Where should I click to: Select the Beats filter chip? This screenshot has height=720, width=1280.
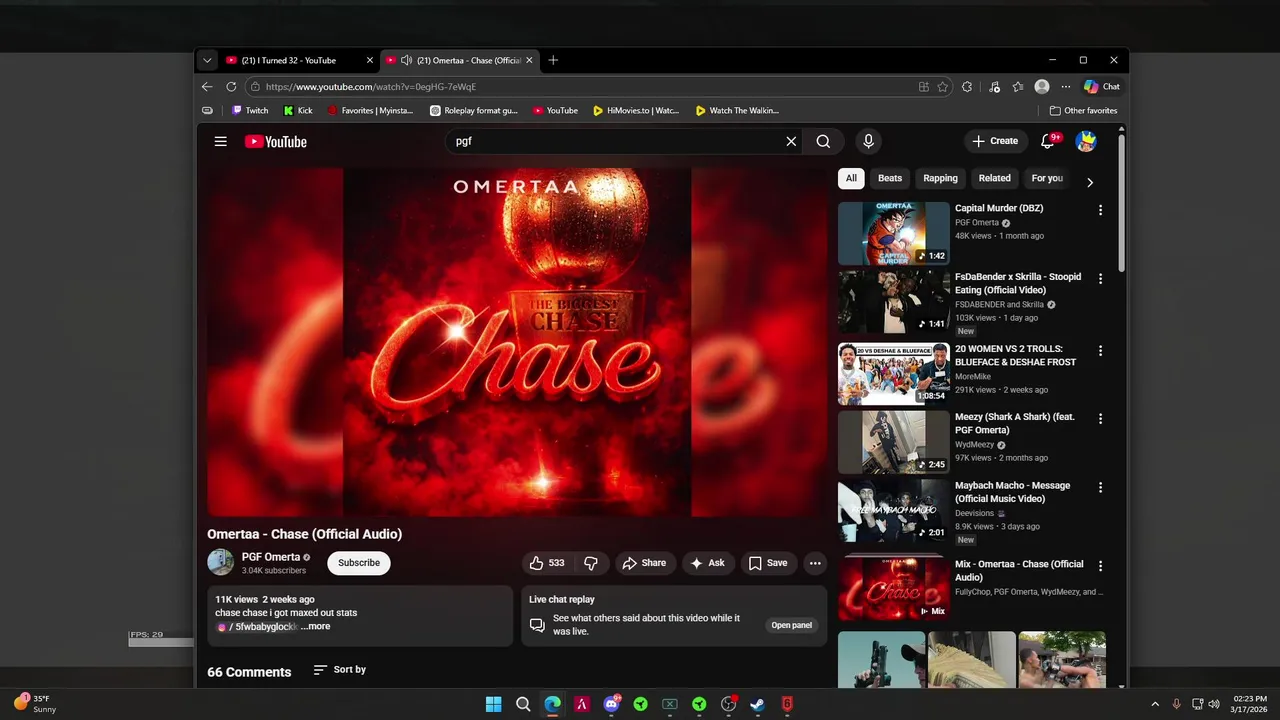[x=890, y=179]
